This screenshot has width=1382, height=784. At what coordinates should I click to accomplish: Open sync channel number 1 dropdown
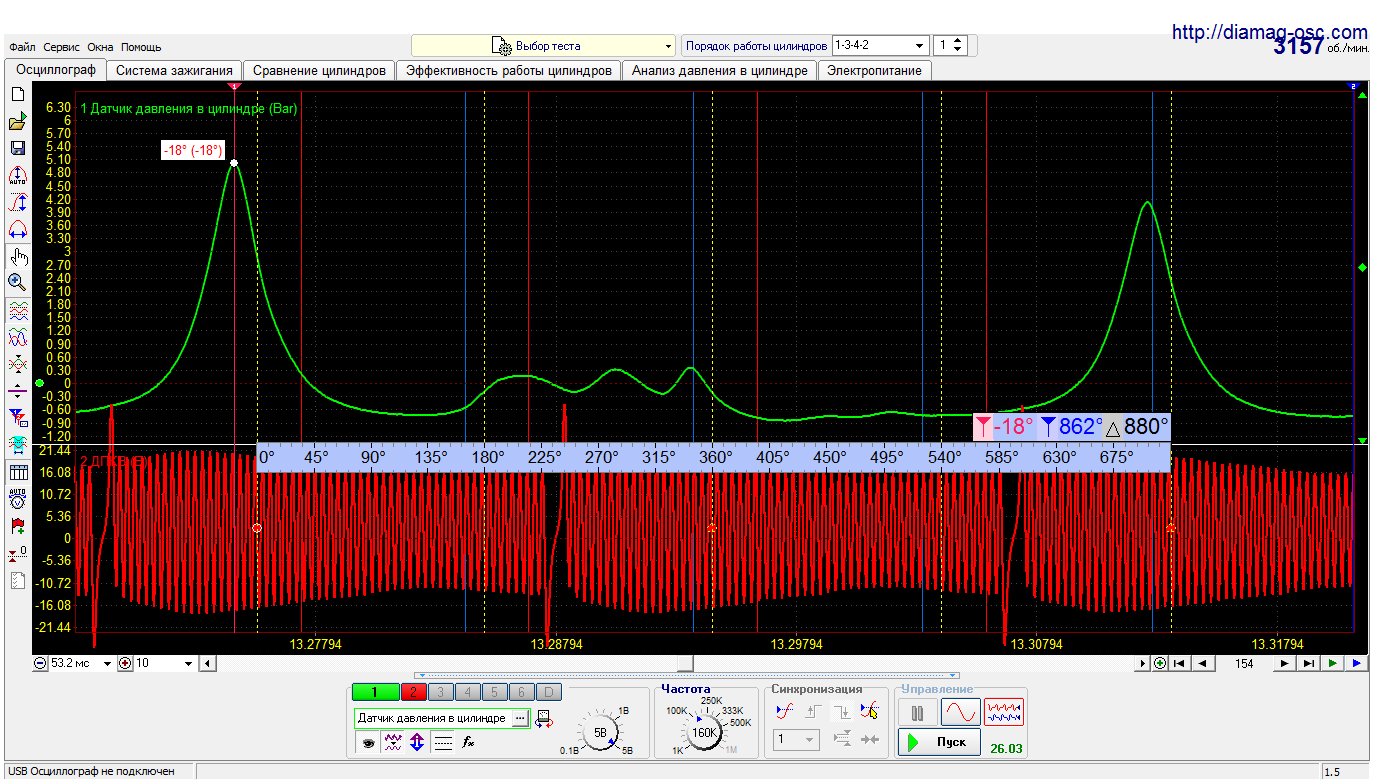[x=797, y=740]
